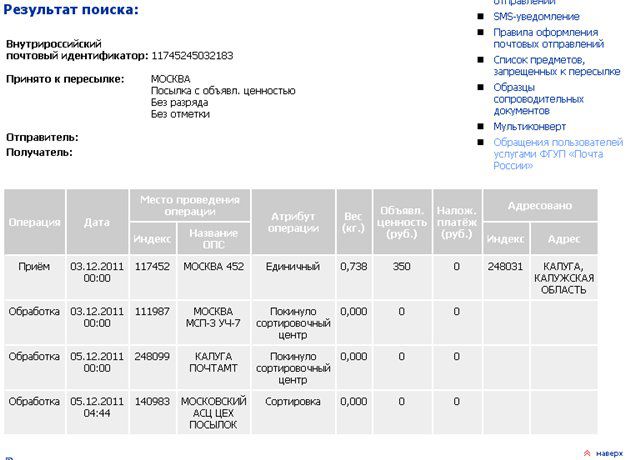Click the Атрибут операции column header

click(293, 222)
